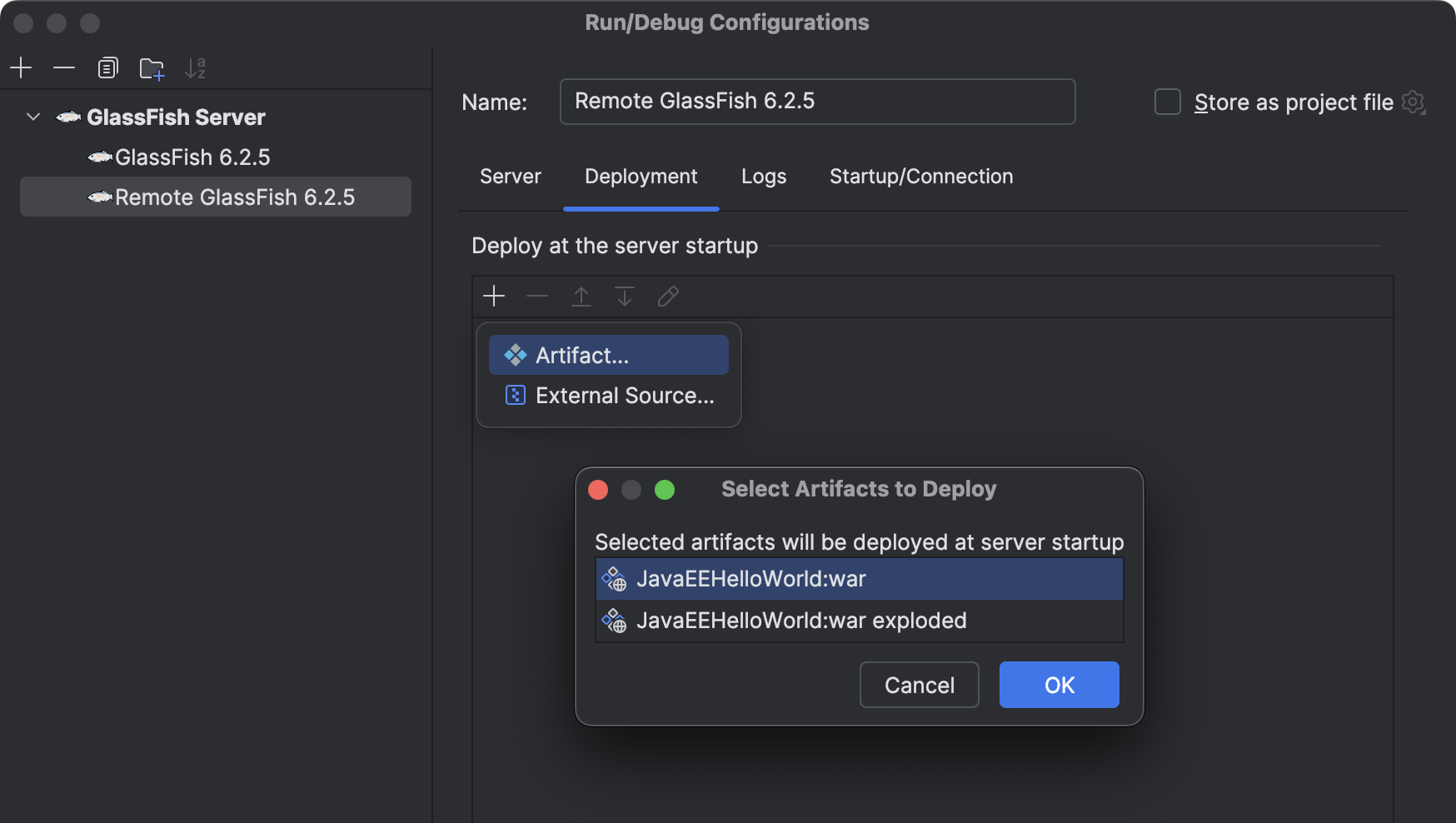Edit the deployment artifact with the pencil icon
Screen dimensions: 1456x823
point(667,296)
